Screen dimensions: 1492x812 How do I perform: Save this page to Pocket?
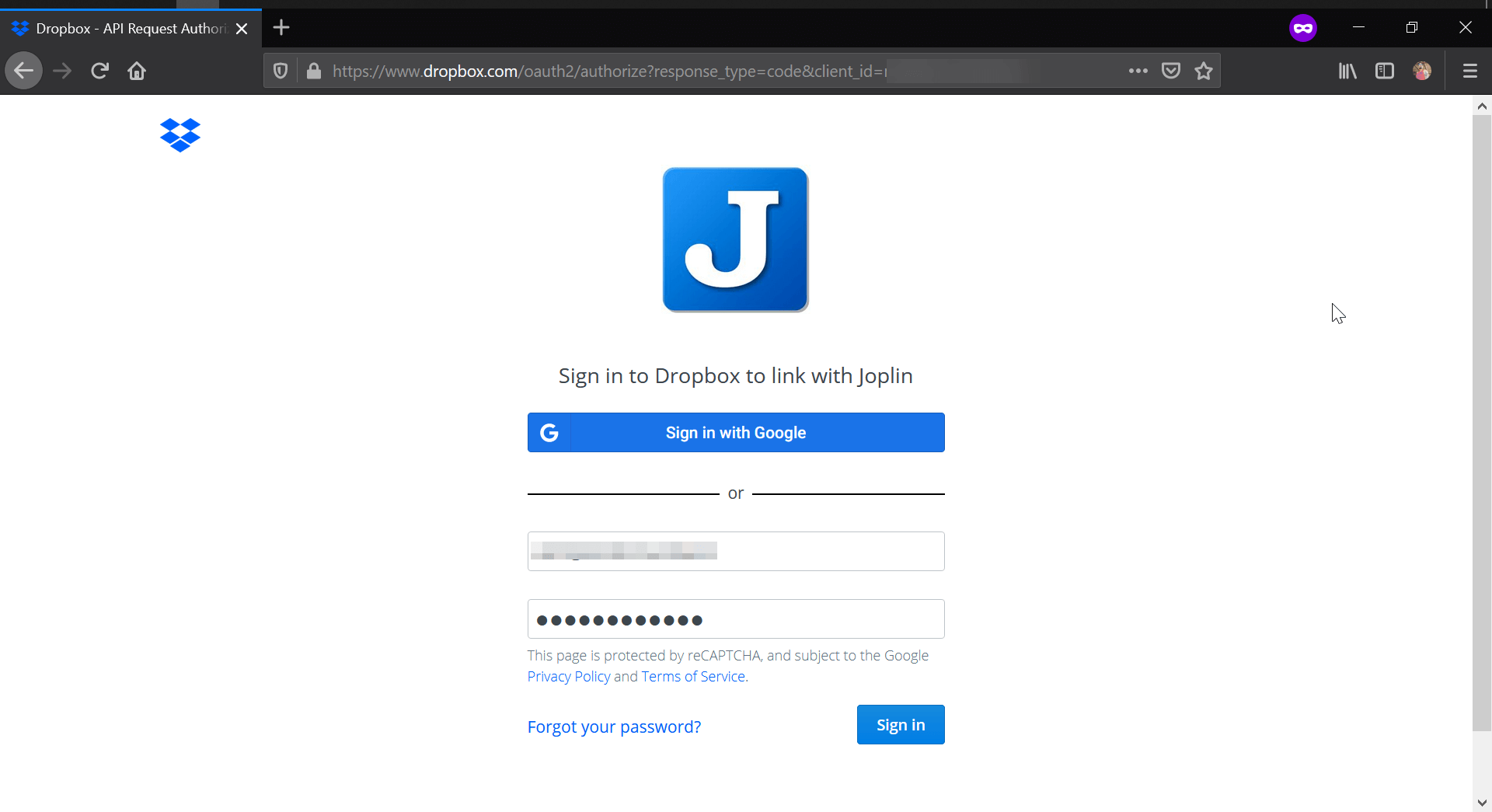coord(1171,71)
